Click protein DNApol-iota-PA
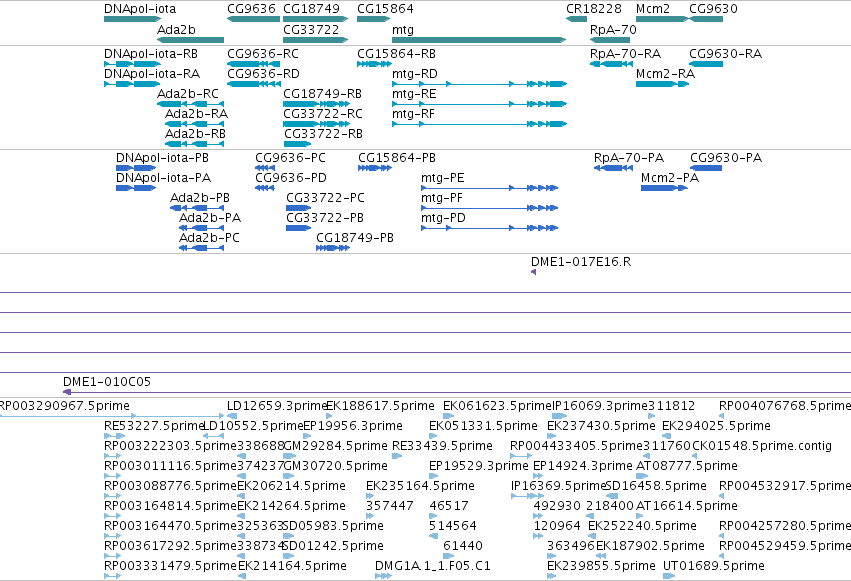This screenshot has height=581, width=851. [163, 178]
